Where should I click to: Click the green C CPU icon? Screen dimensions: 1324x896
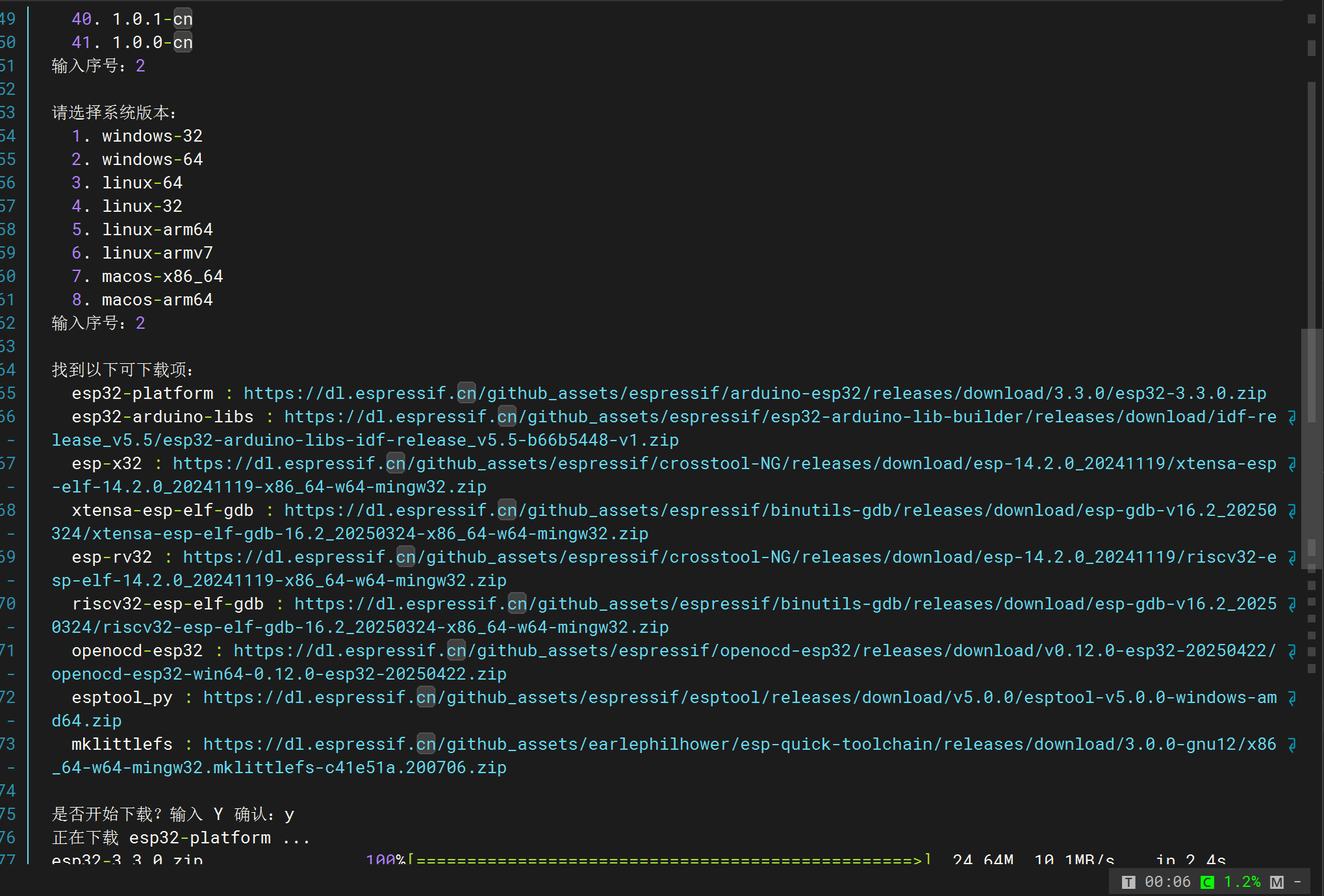pyautogui.click(x=1207, y=882)
